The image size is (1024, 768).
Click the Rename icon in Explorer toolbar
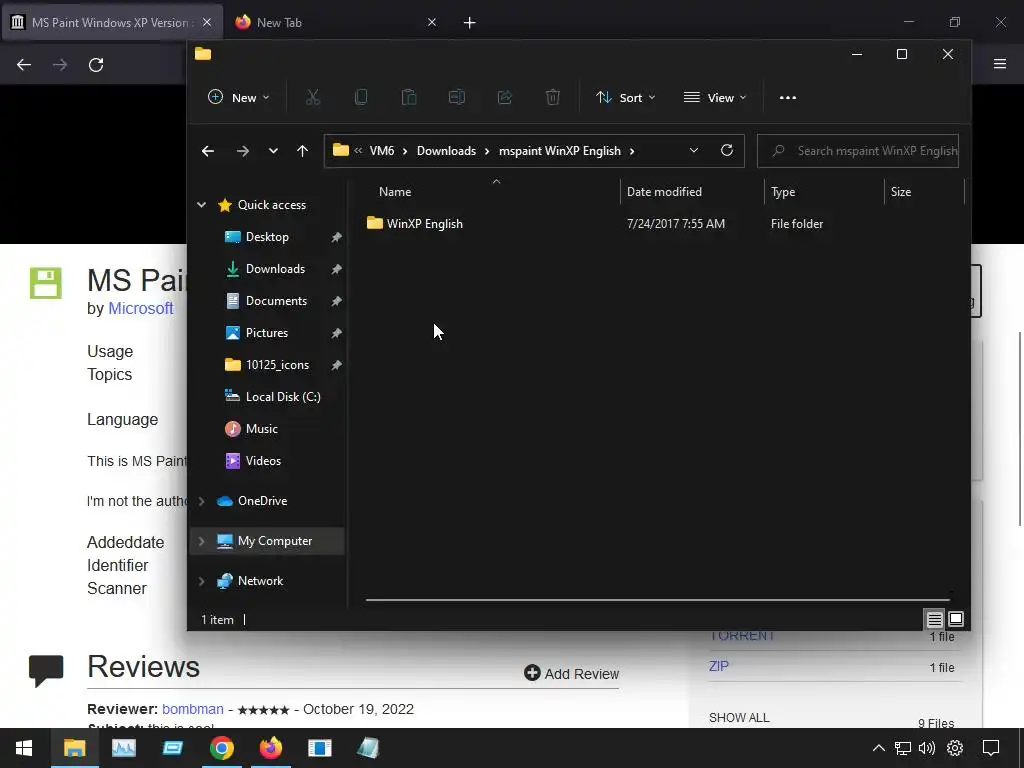456,97
